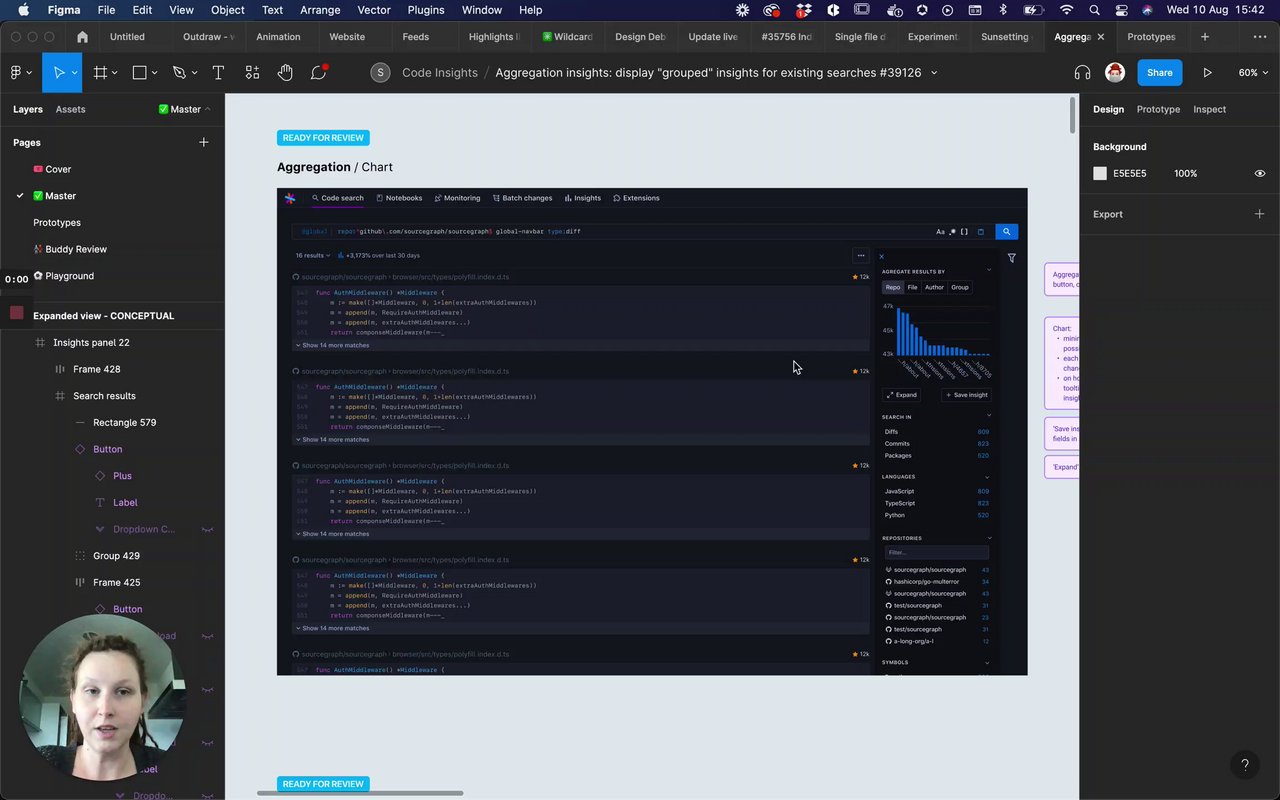
Task: Open the Vector menu
Action: (374, 10)
